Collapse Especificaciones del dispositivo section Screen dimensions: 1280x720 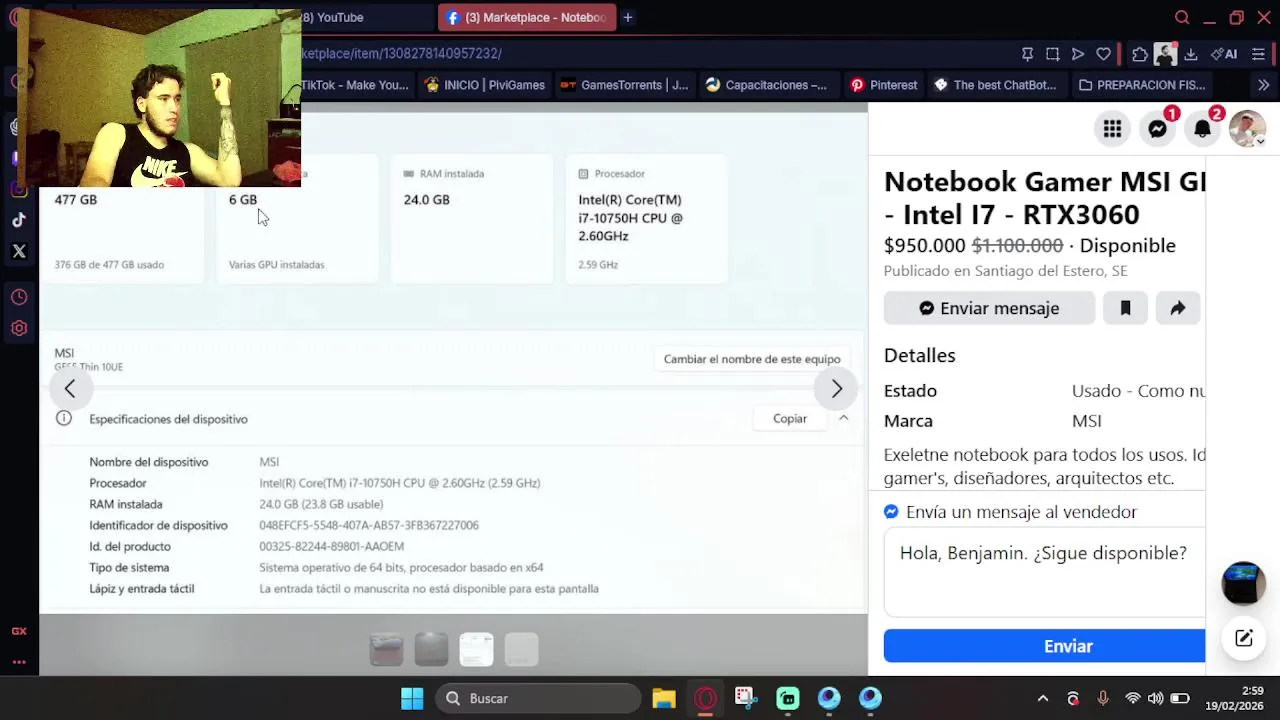[843, 419]
